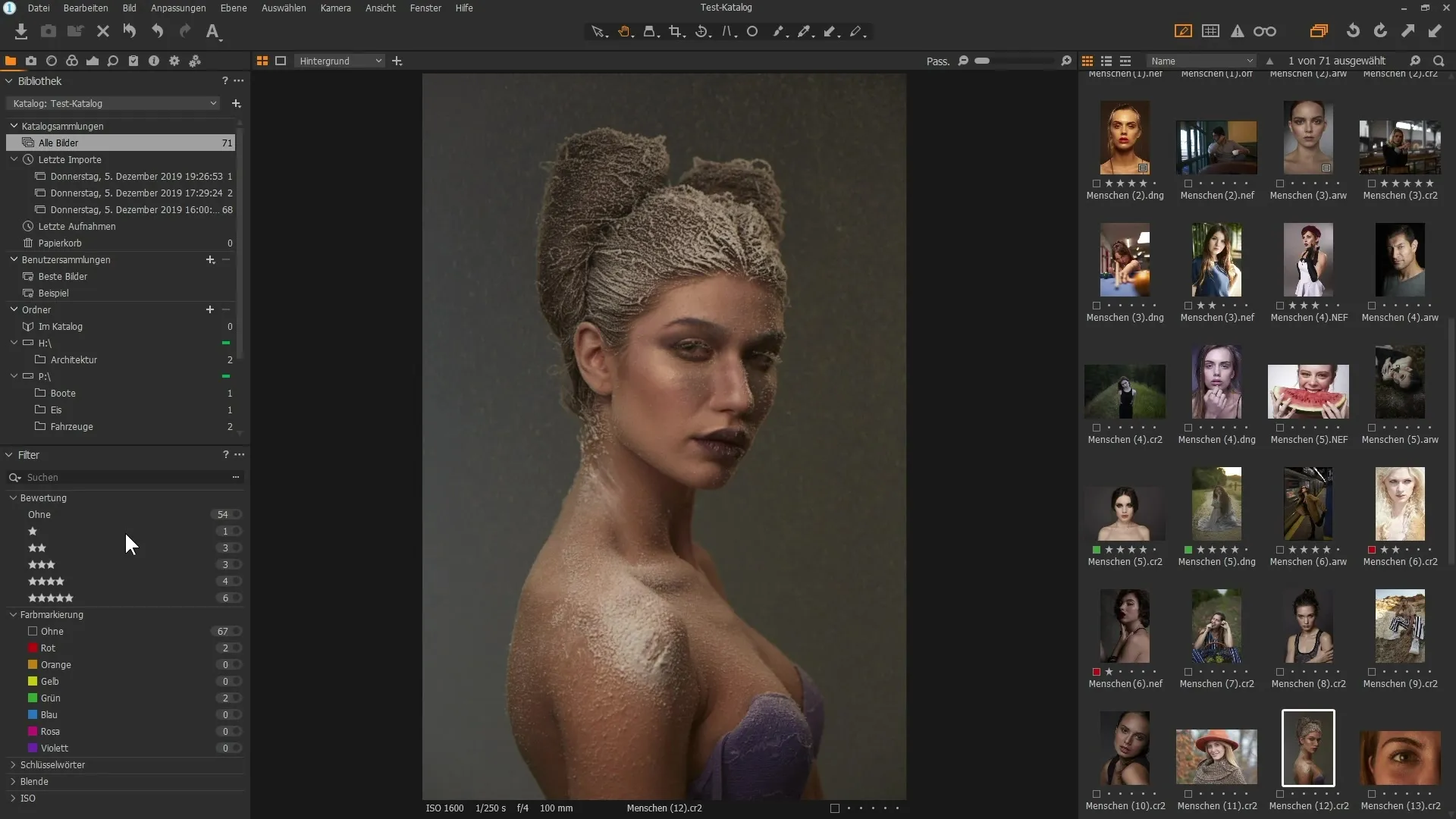The height and width of the screenshot is (819, 1456).
Task: Switch viewer to multi view mode
Action: [x=262, y=61]
